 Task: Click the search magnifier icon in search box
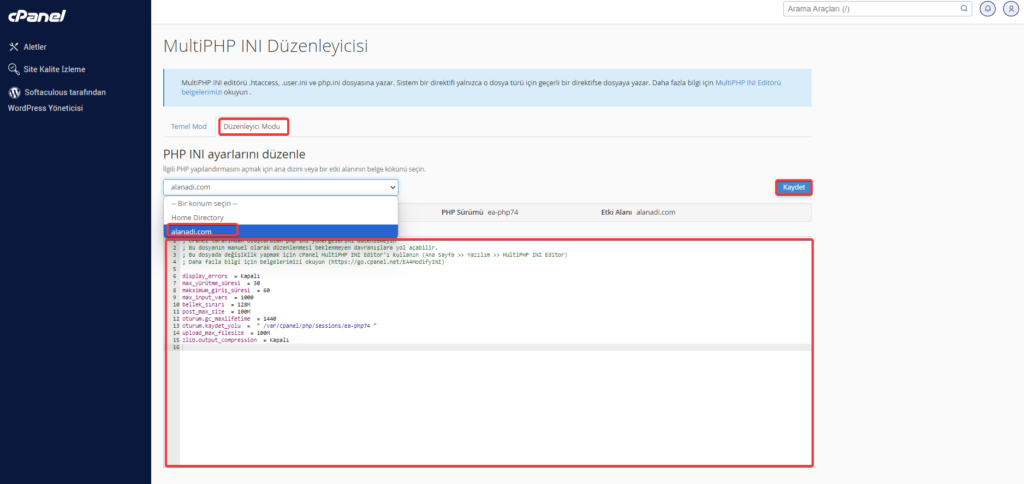click(x=964, y=9)
